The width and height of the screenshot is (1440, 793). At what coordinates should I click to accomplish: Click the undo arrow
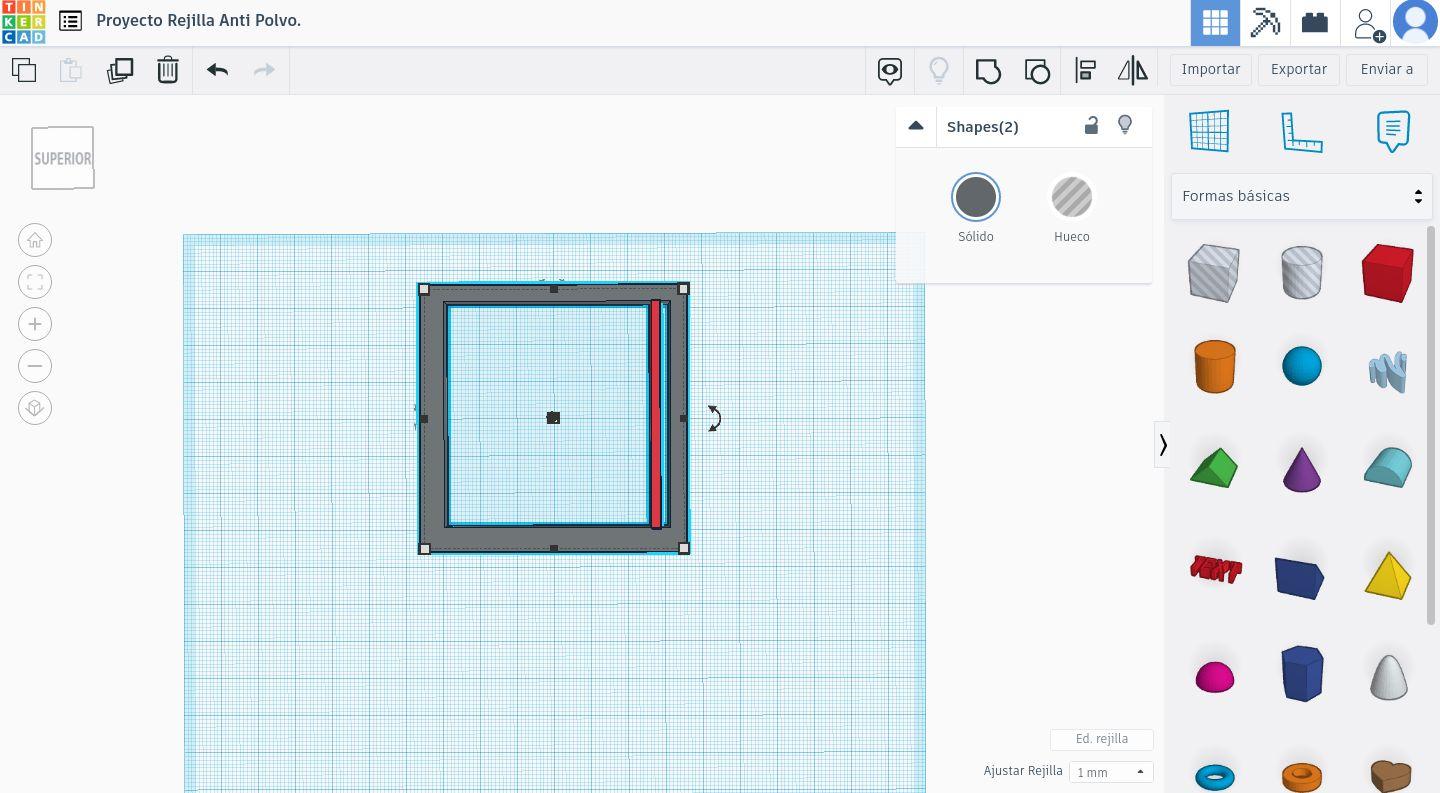217,70
